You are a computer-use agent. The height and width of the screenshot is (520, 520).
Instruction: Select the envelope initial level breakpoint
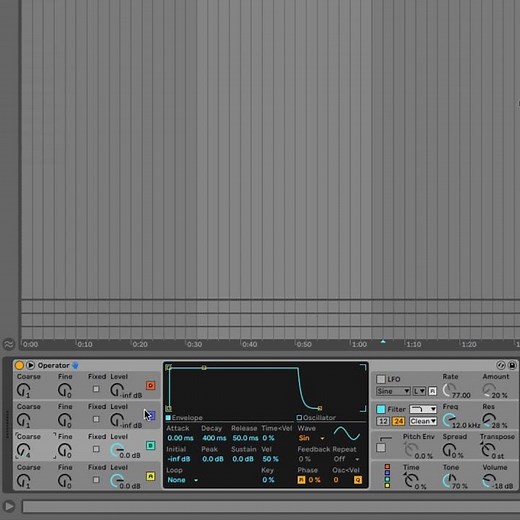pyautogui.click(x=169, y=408)
